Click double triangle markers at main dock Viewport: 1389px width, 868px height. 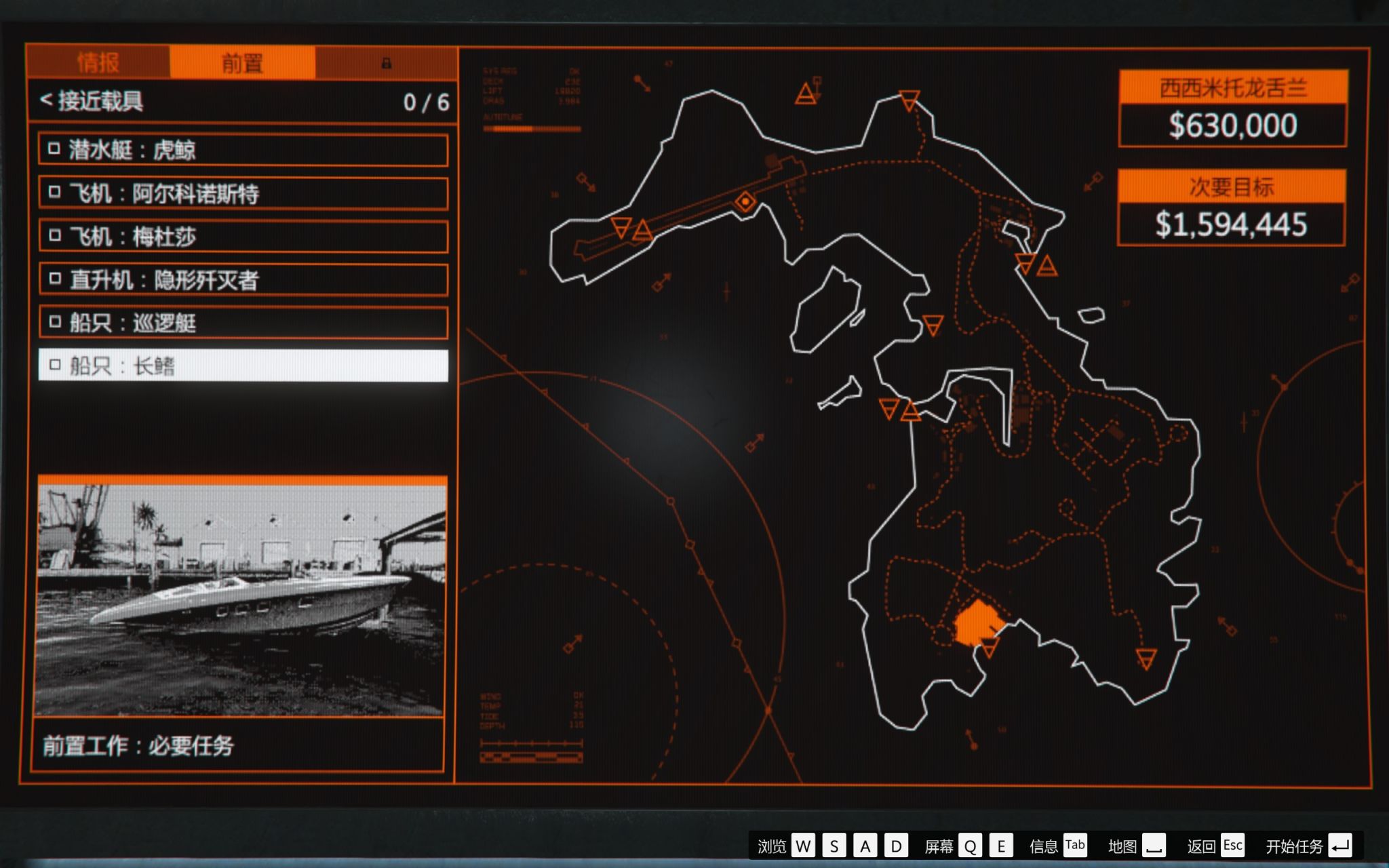pyautogui.click(x=899, y=410)
